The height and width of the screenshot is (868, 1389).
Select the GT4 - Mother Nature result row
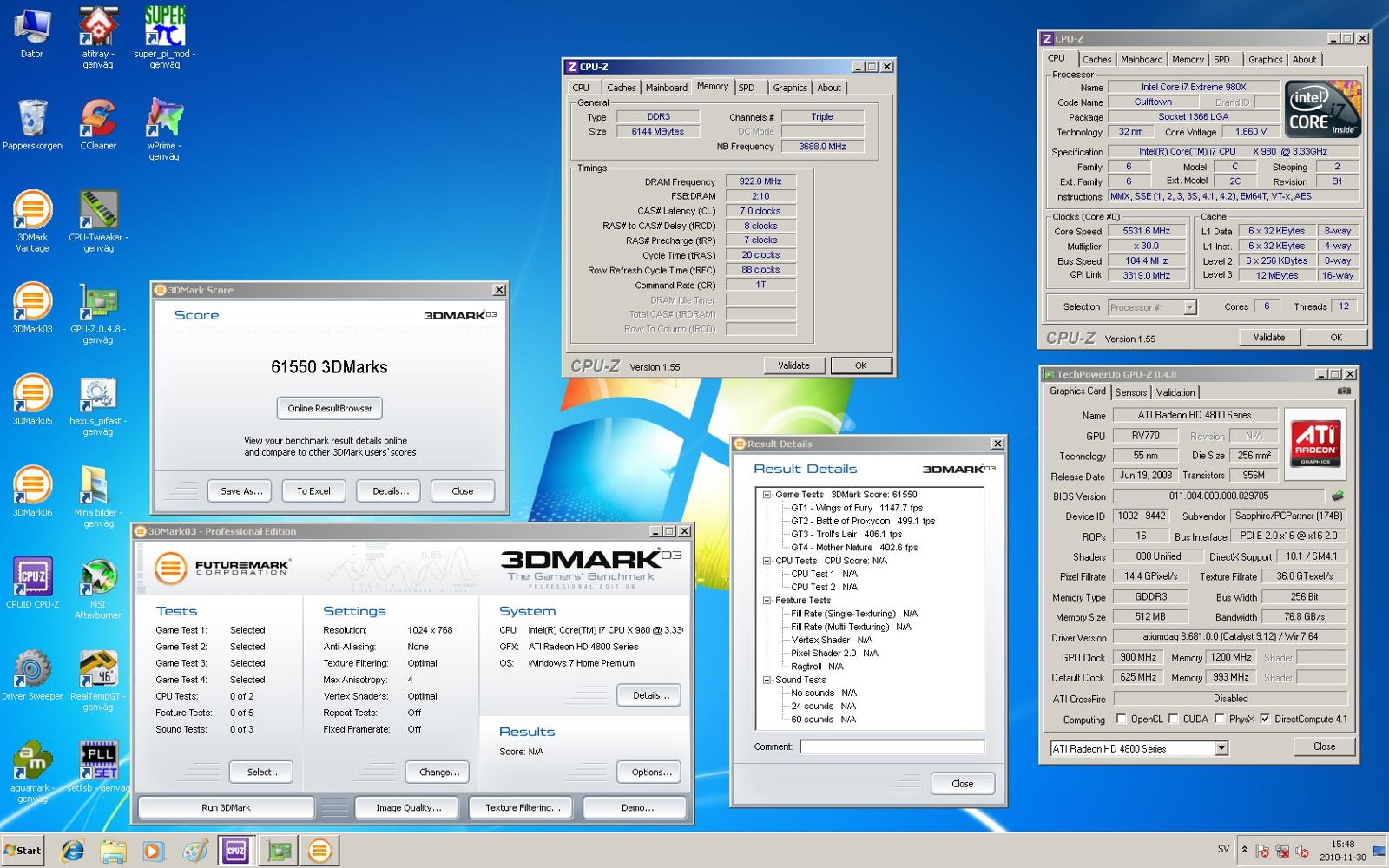point(853,548)
